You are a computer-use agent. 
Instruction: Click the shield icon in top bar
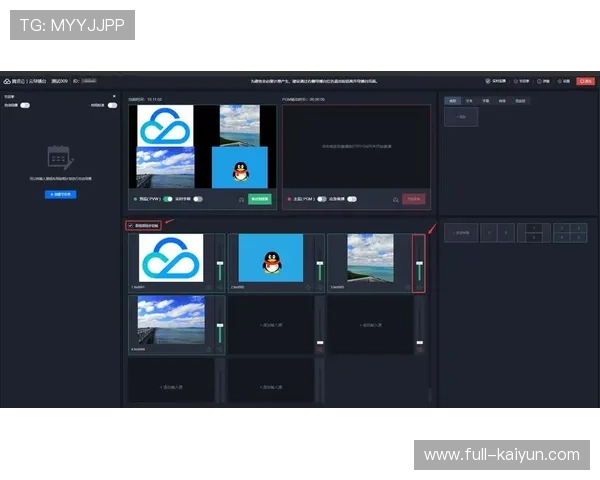489,80
